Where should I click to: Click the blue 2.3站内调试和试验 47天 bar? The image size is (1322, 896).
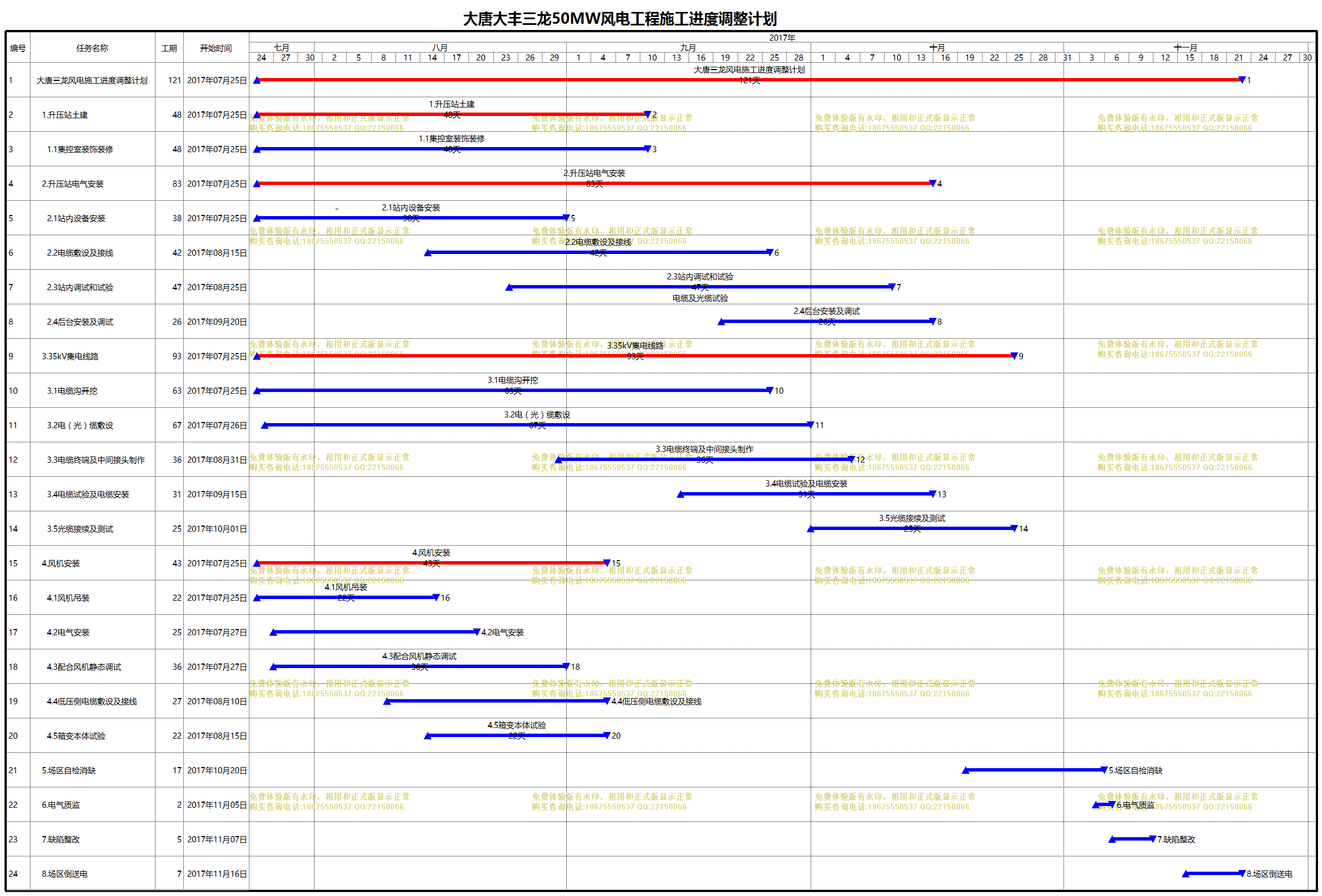click(700, 287)
